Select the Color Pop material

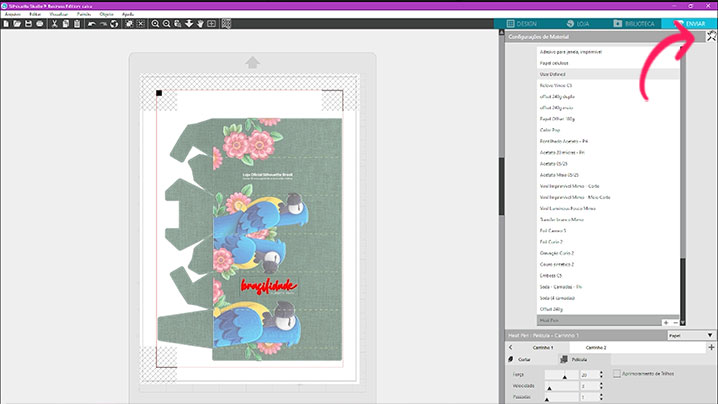pos(608,130)
